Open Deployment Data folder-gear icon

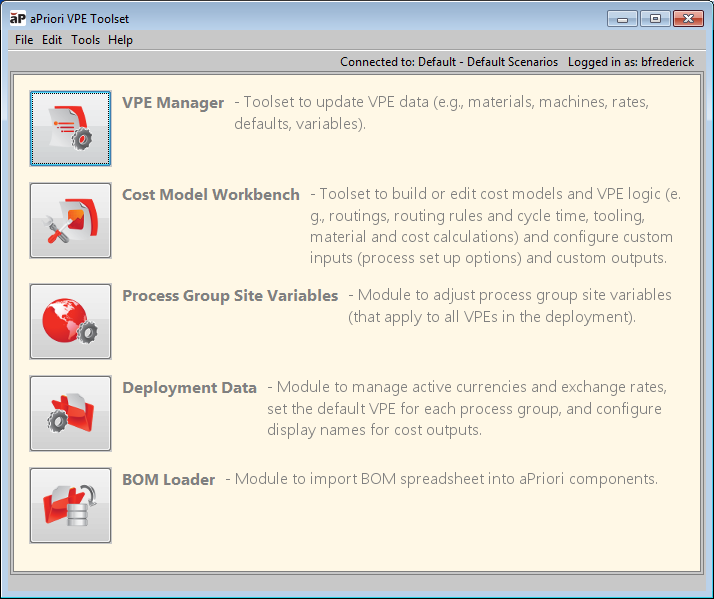(70, 413)
